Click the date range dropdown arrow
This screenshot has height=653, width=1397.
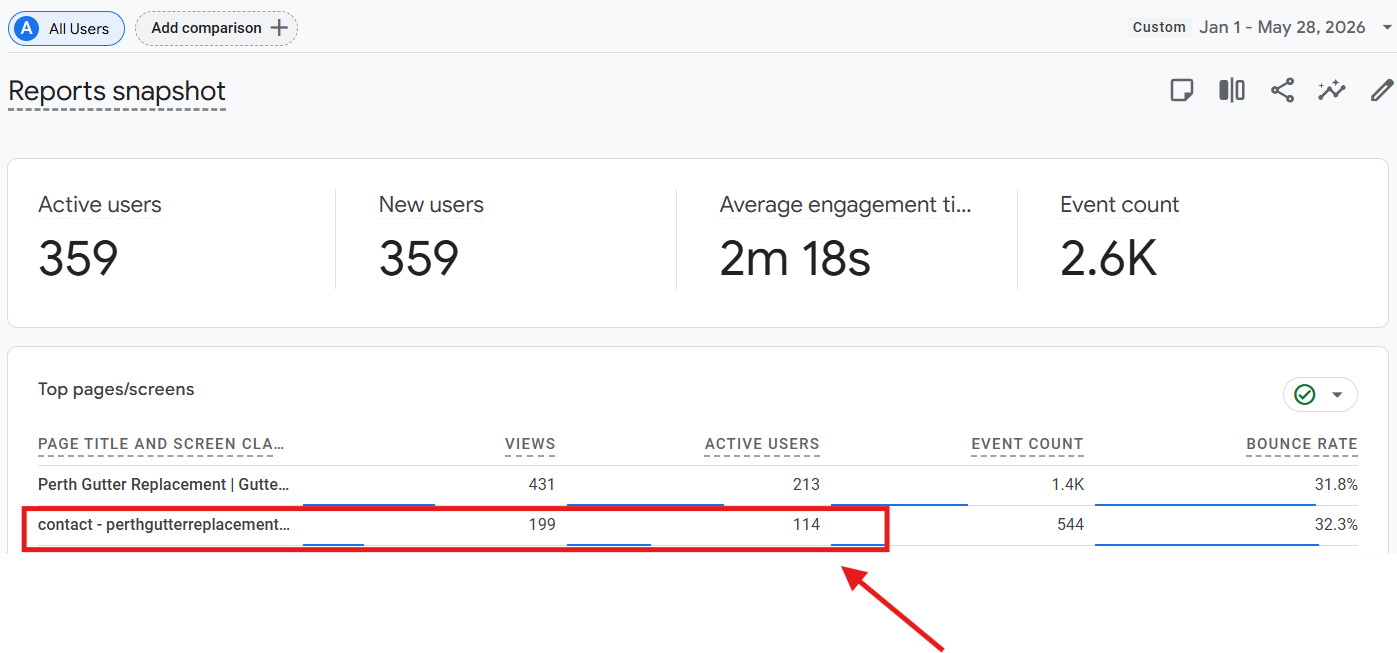coord(1386,28)
